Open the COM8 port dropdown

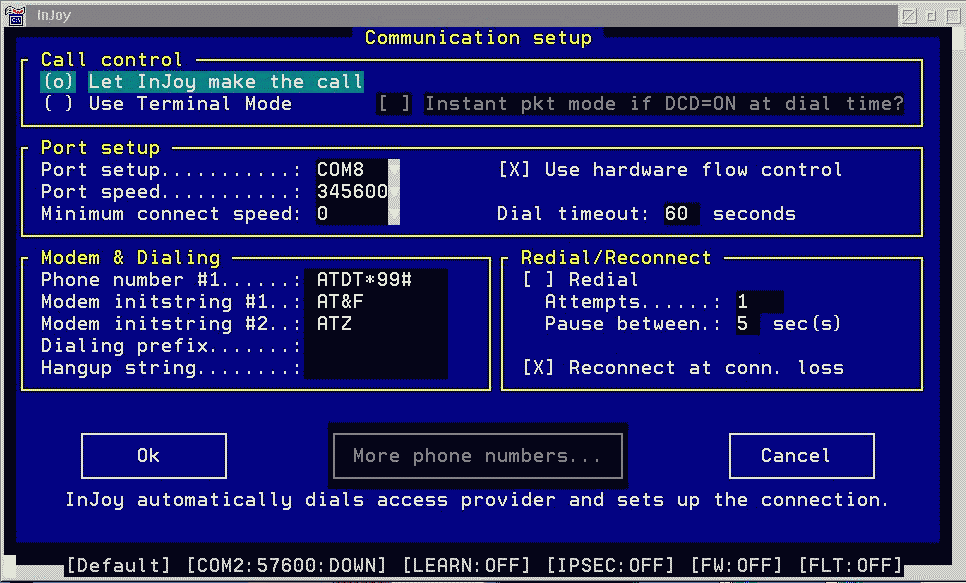[394, 169]
